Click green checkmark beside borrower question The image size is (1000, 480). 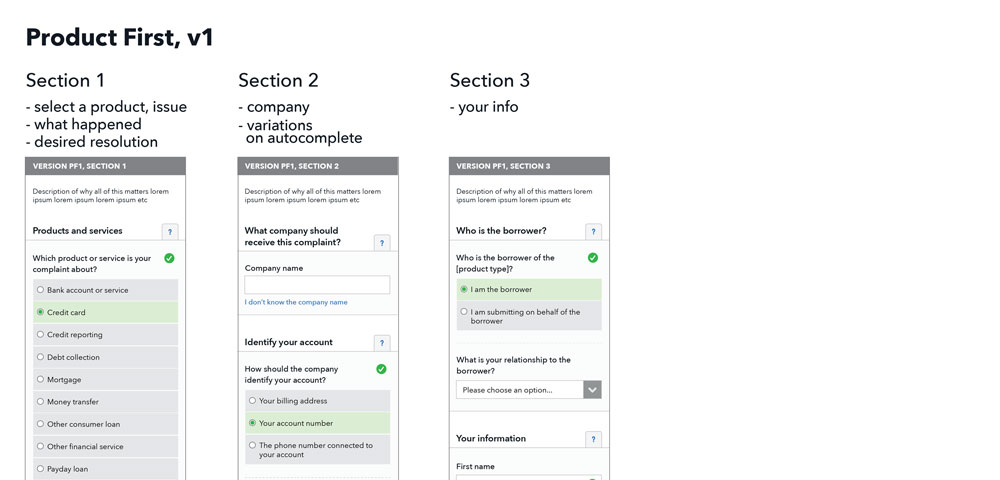pos(593,258)
